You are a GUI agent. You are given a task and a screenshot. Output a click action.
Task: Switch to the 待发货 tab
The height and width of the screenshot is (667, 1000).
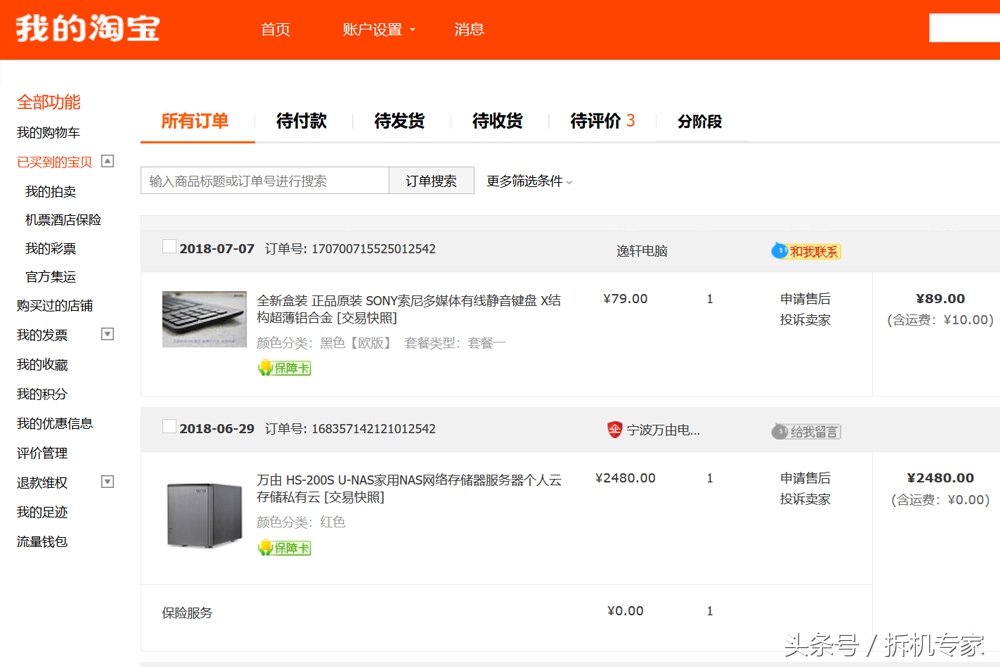(x=399, y=121)
